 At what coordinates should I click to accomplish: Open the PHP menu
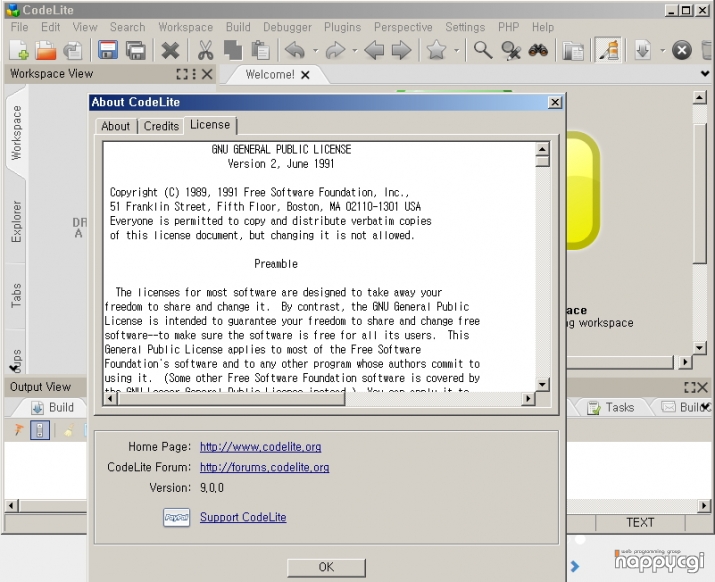tap(508, 27)
